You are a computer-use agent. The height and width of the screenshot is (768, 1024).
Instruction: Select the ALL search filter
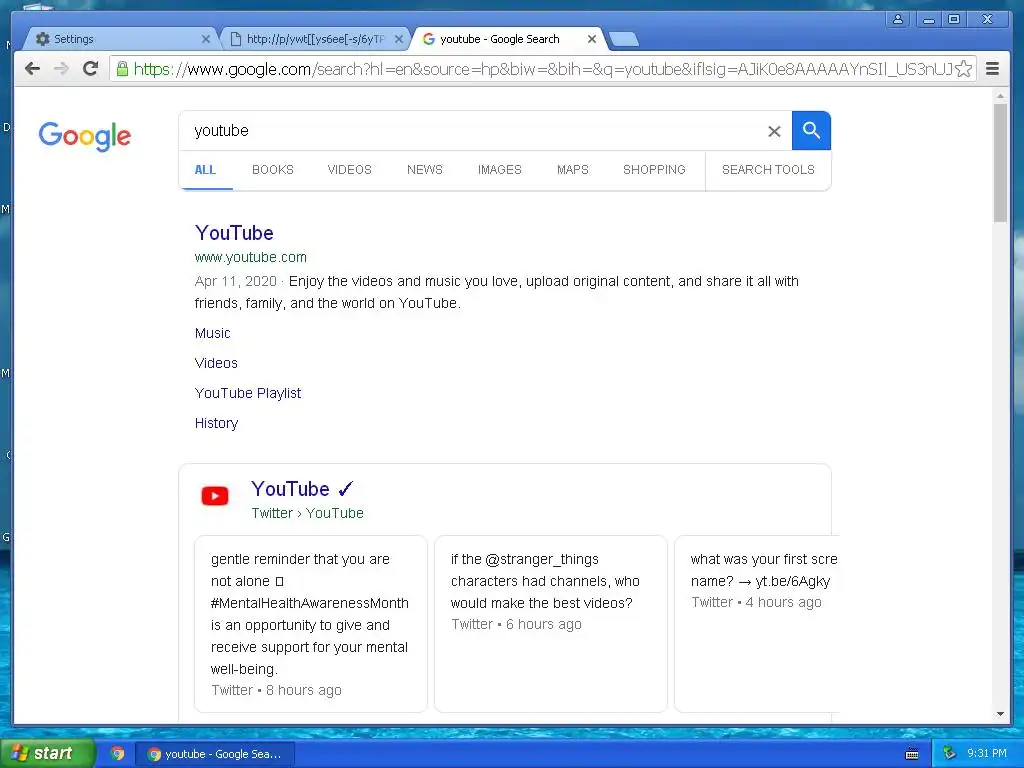click(x=205, y=170)
